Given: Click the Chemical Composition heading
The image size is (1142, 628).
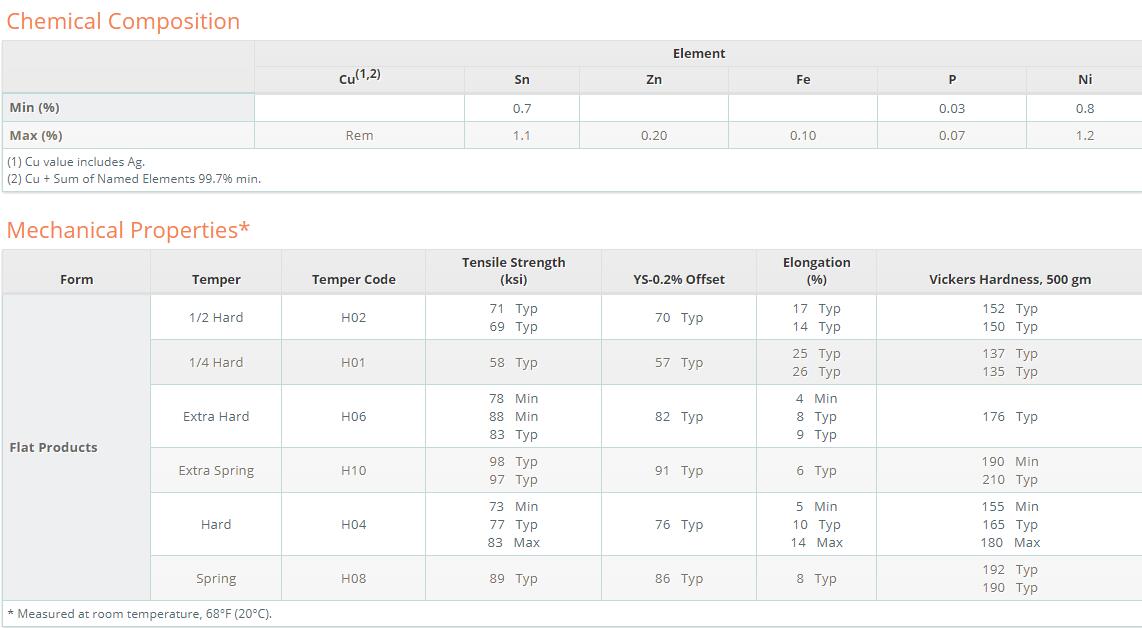Looking at the screenshot, I should click(x=123, y=21).
